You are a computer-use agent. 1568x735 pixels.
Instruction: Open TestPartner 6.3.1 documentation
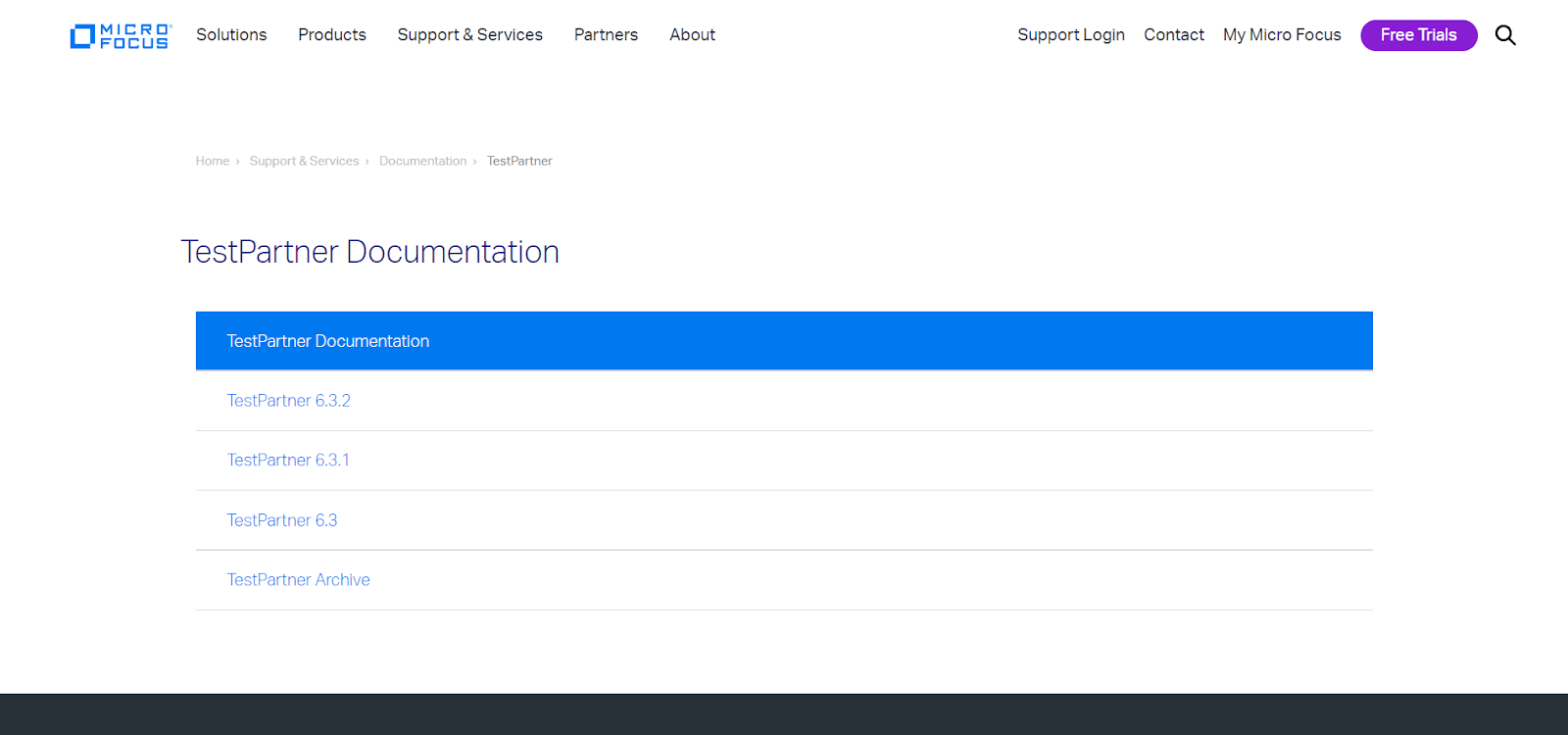(288, 461)
